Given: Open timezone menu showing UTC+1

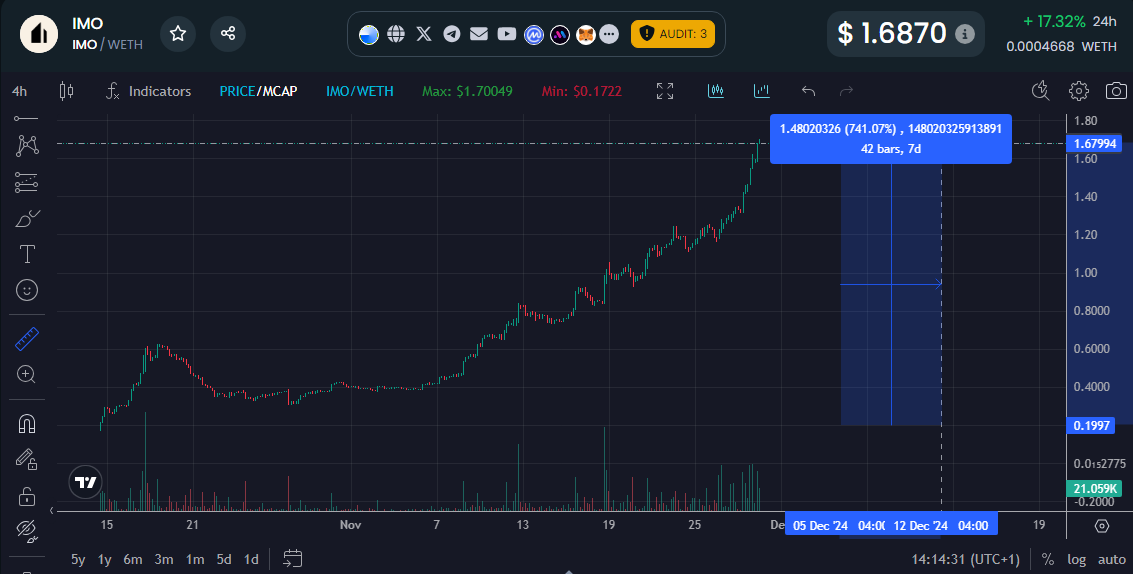Looking at the screenshot, I should point(966,559).
